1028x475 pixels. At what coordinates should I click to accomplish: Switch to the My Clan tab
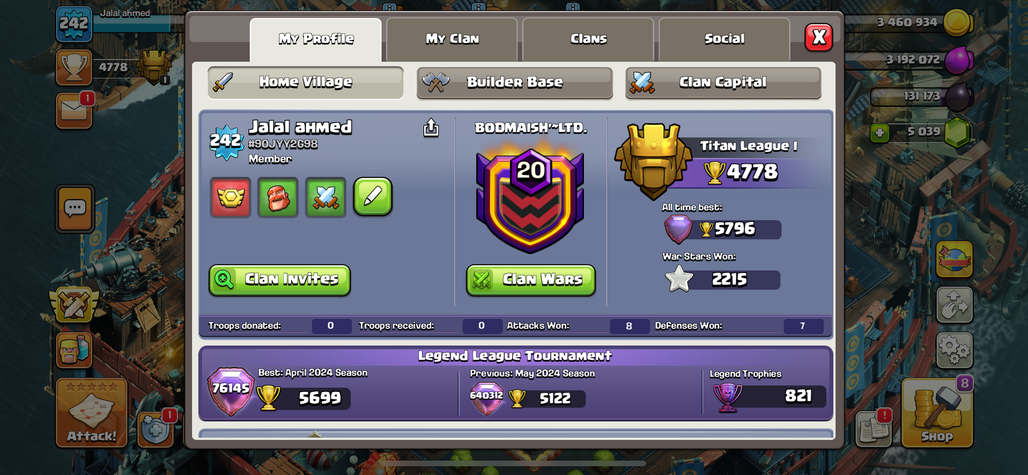coord(452,39)
